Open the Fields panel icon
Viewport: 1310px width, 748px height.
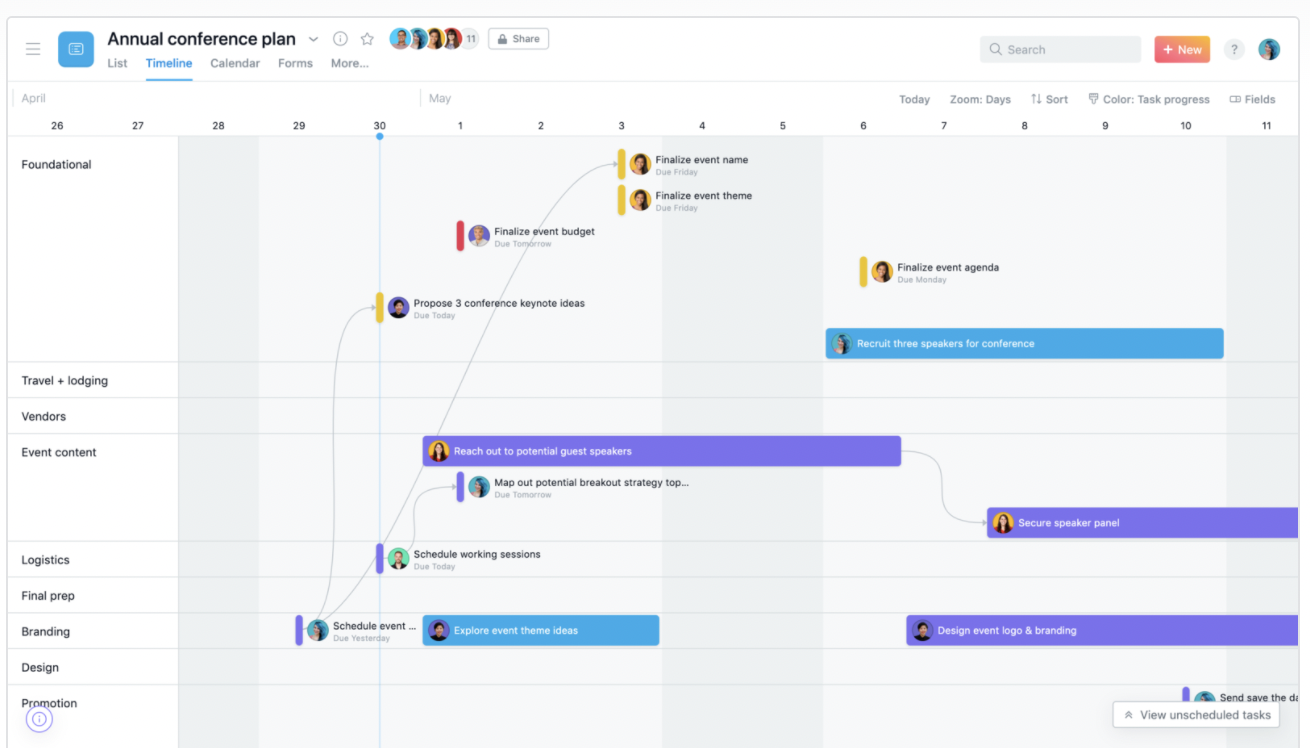point(1237,99)
